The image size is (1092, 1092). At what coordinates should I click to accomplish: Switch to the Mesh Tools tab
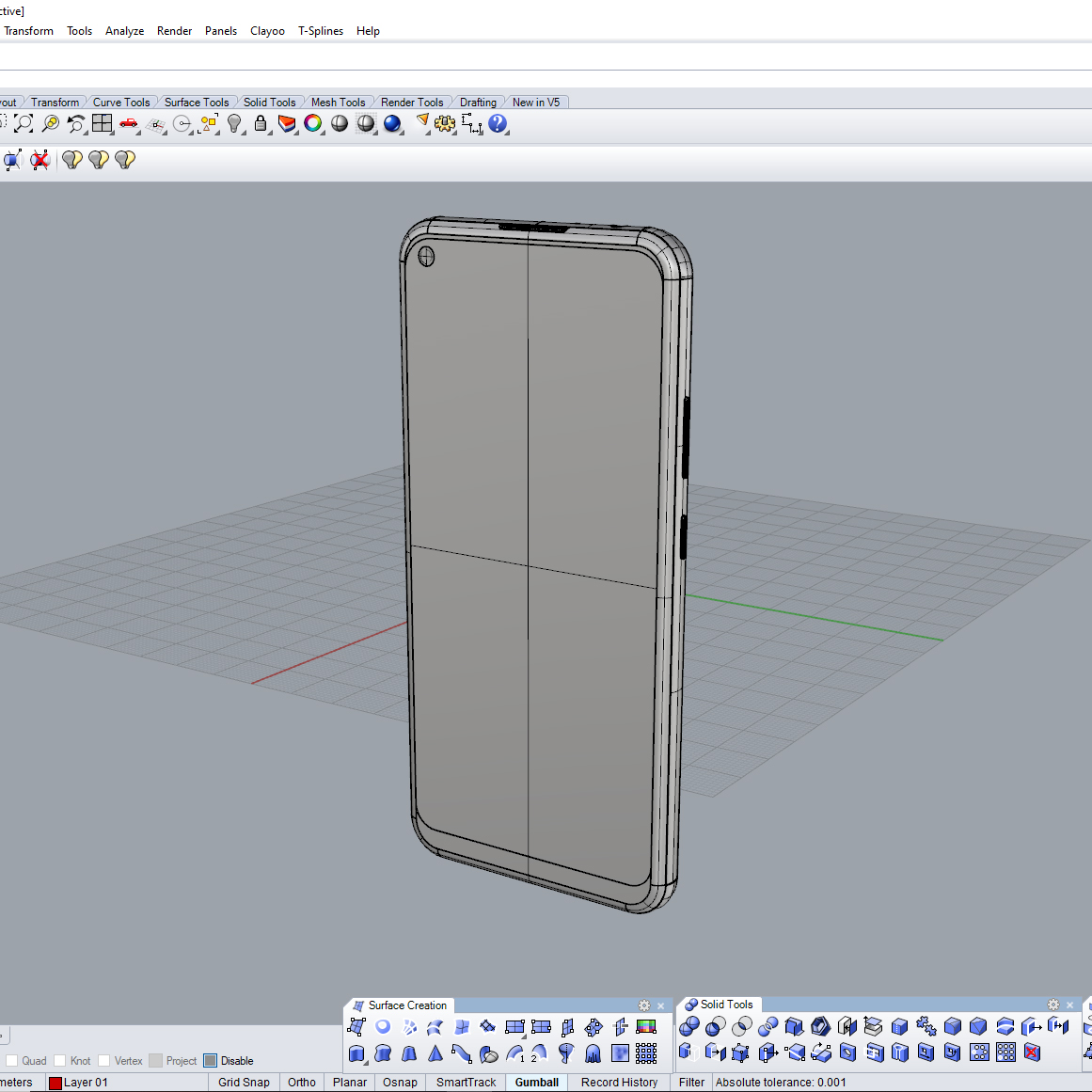click(x=338, y=103)
